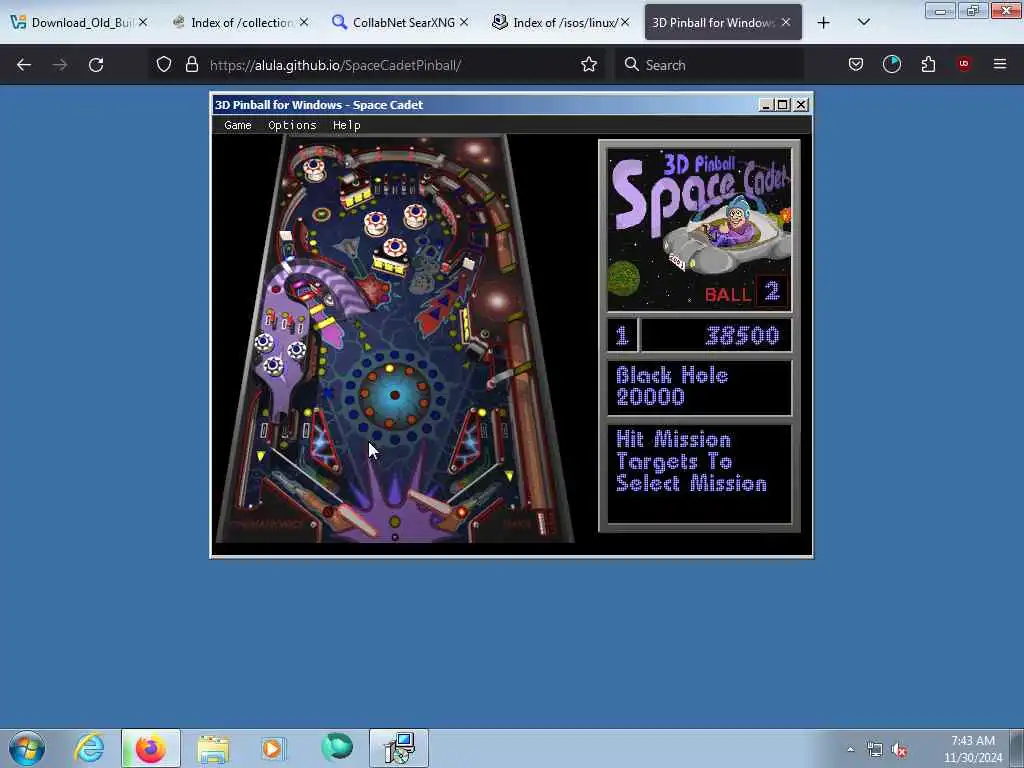Click the forward navigation arrow

(x=60, y=65)
